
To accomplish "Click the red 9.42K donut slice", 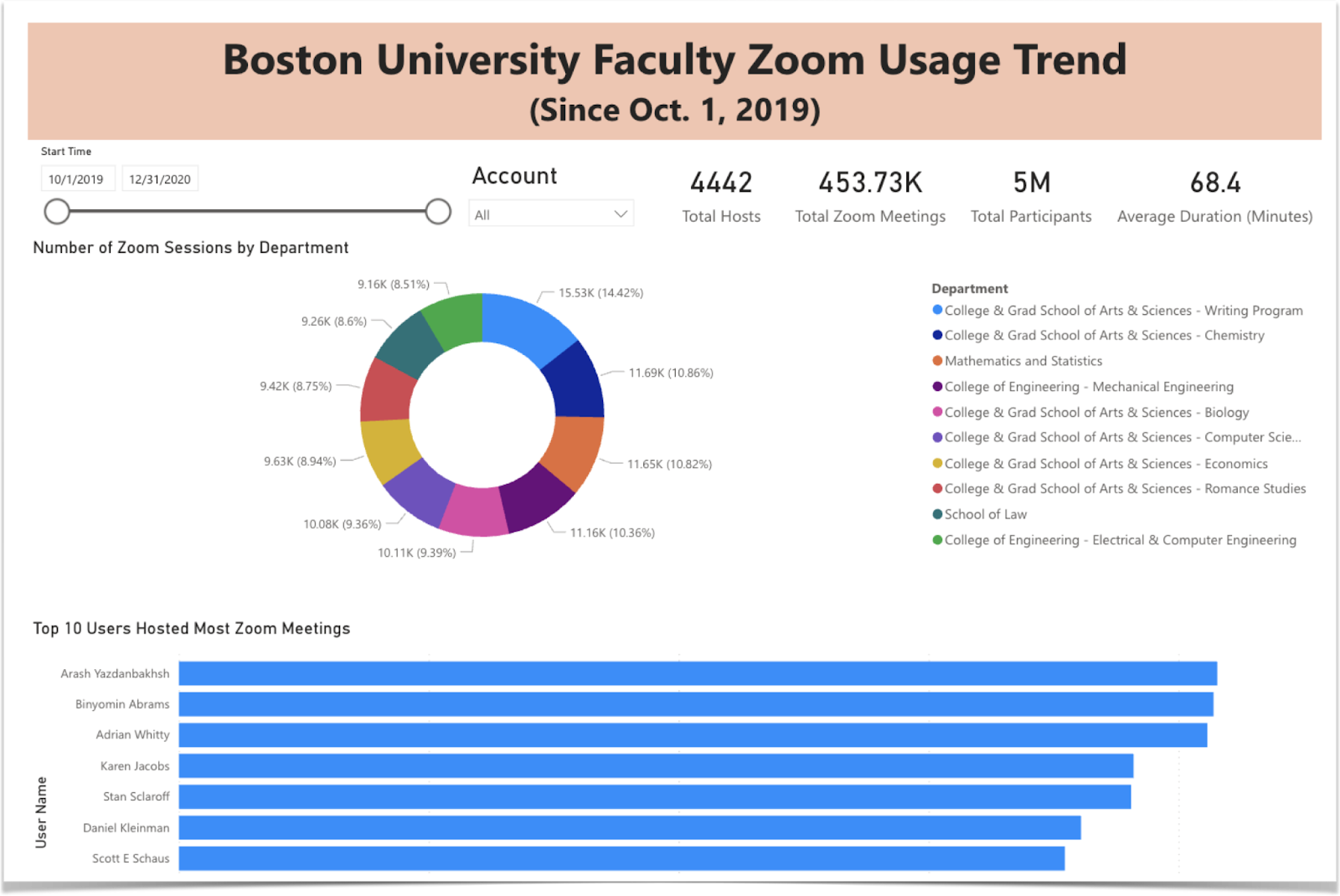I will click(x=387, y=392).
